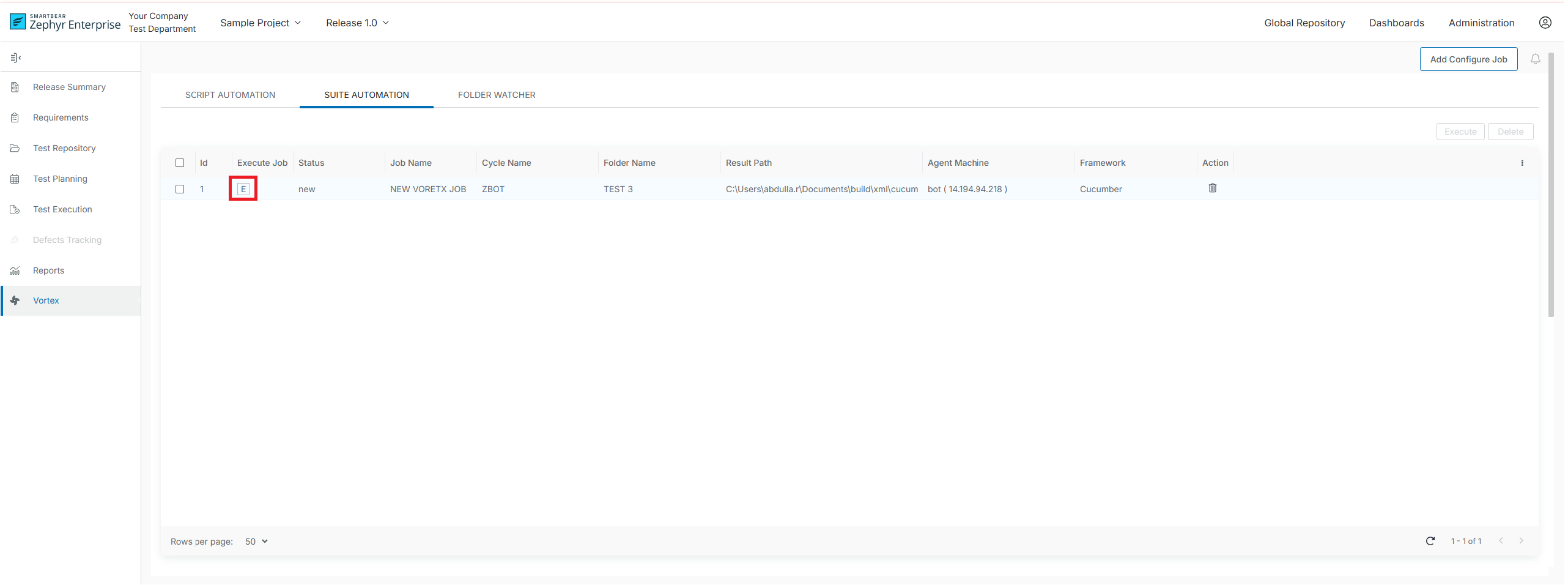1568x585 pixels.
Task: Open the notifications bell icon
Action: (1535, 59)
